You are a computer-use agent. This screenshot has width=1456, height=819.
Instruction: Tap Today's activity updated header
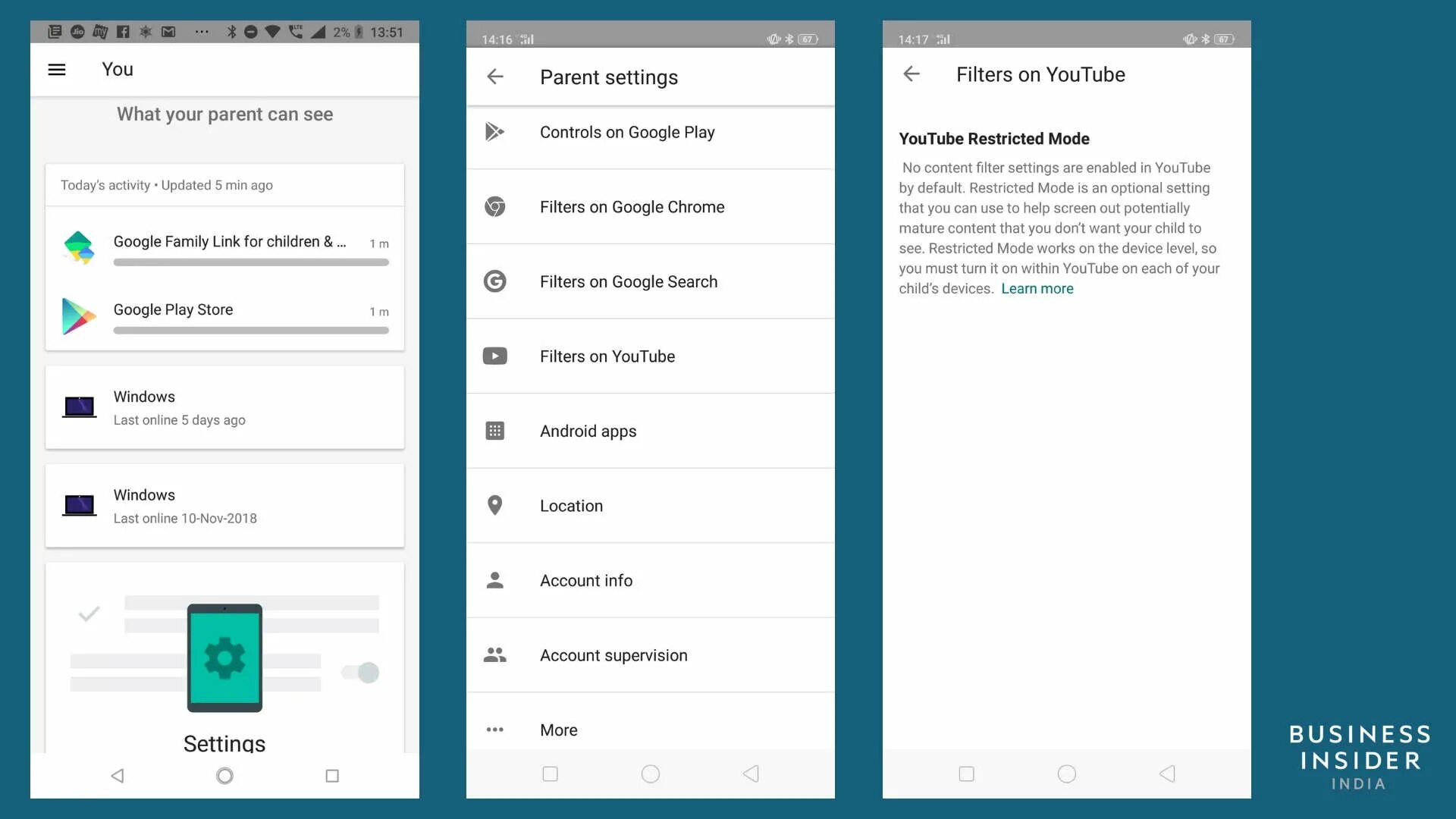click(167, 185)
